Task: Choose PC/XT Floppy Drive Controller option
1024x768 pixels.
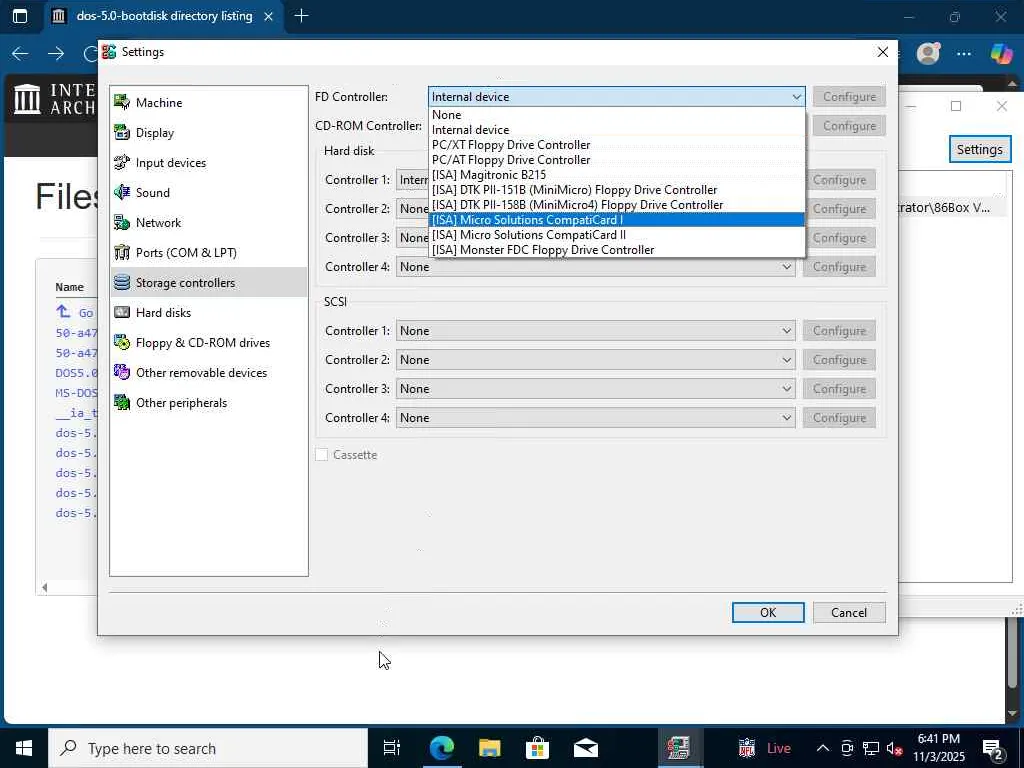Action: pyautogui.click(x=616, y=144)
